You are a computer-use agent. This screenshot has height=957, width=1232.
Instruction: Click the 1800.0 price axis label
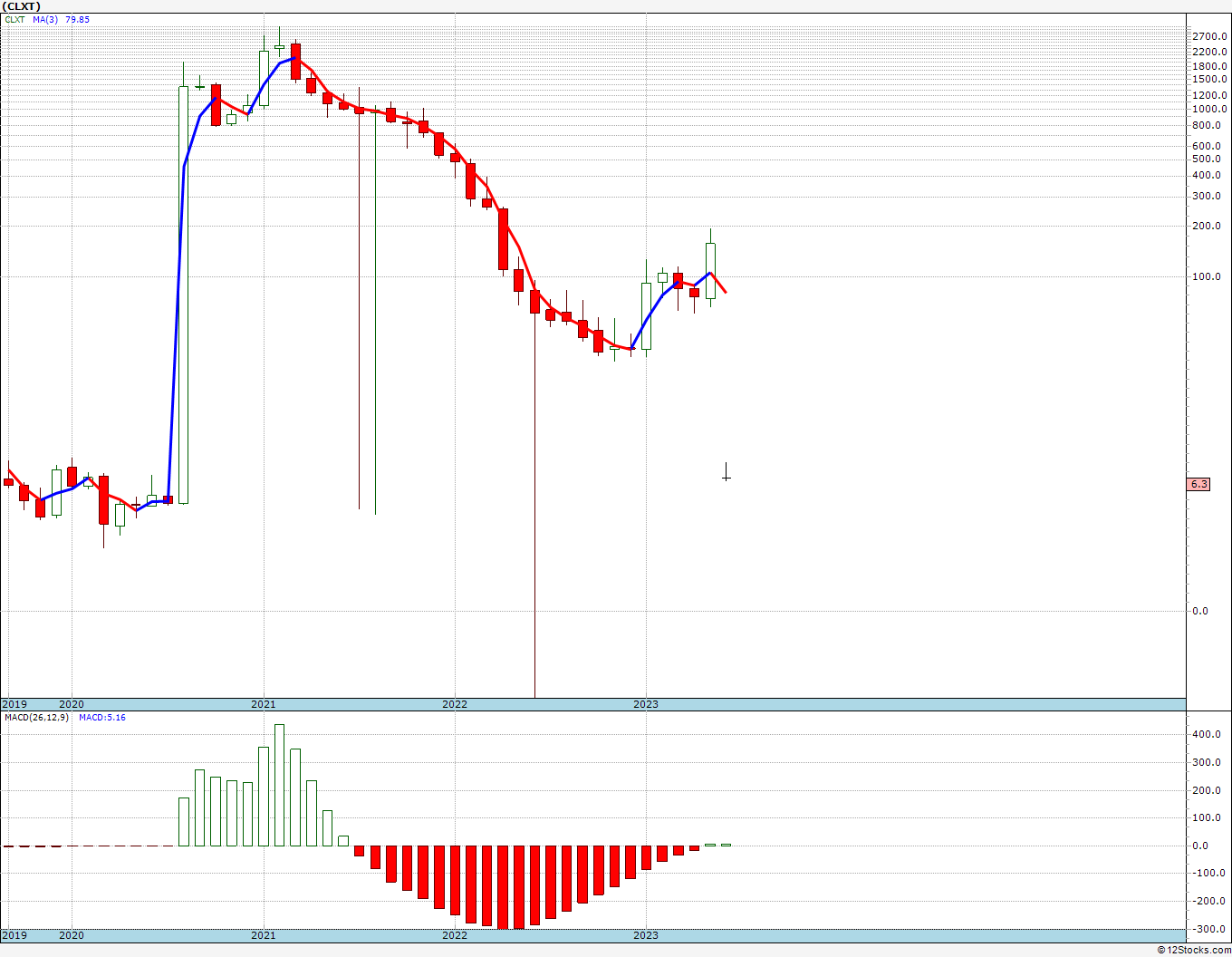coord(1210,67)
